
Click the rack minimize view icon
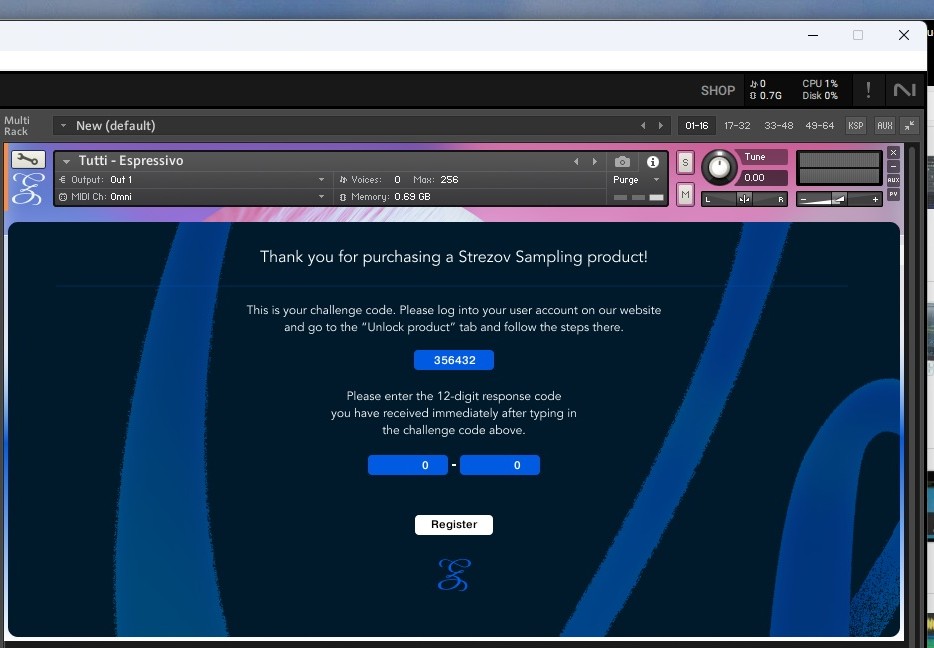(909, 126)
